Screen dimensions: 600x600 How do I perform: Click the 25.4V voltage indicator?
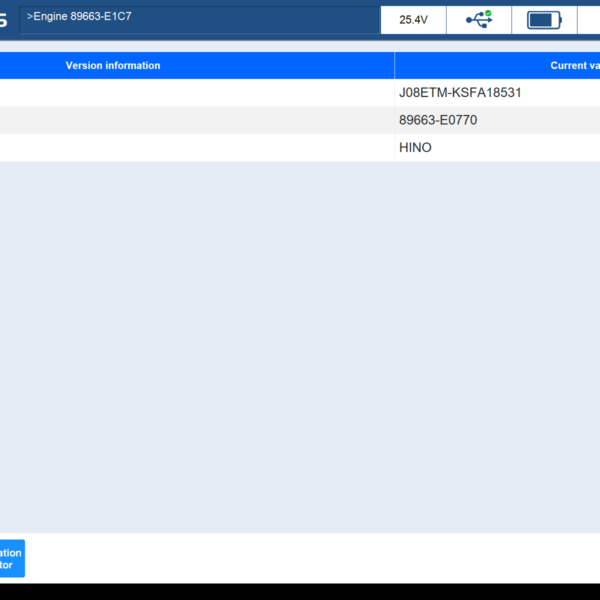point(413,20)
